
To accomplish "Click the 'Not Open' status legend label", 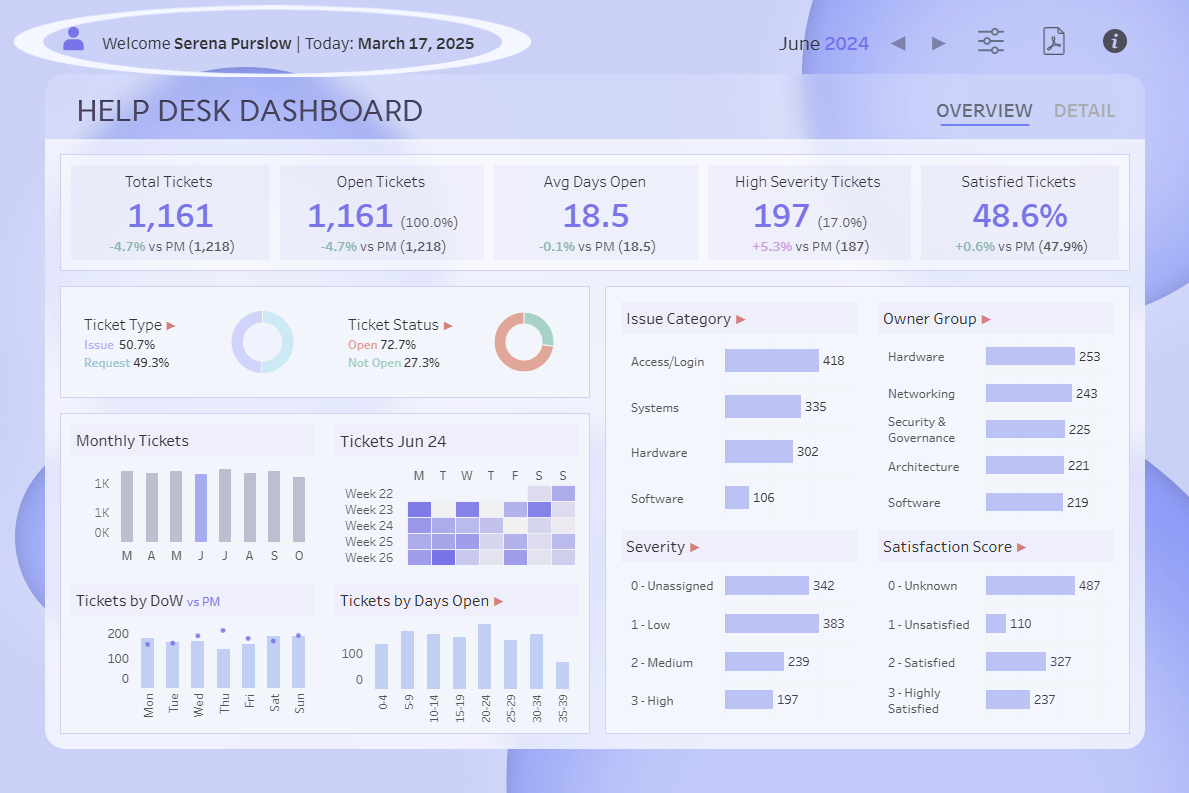I will (375, 363).
